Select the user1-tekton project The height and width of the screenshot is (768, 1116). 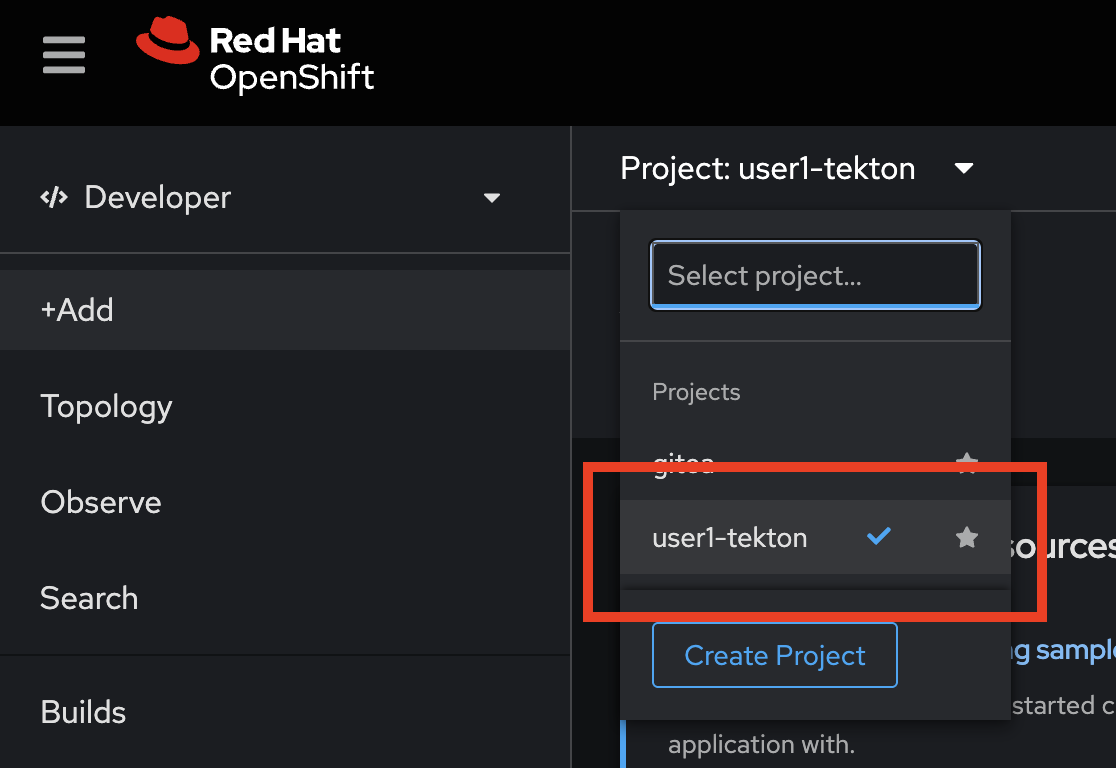(x=815, y=537)
